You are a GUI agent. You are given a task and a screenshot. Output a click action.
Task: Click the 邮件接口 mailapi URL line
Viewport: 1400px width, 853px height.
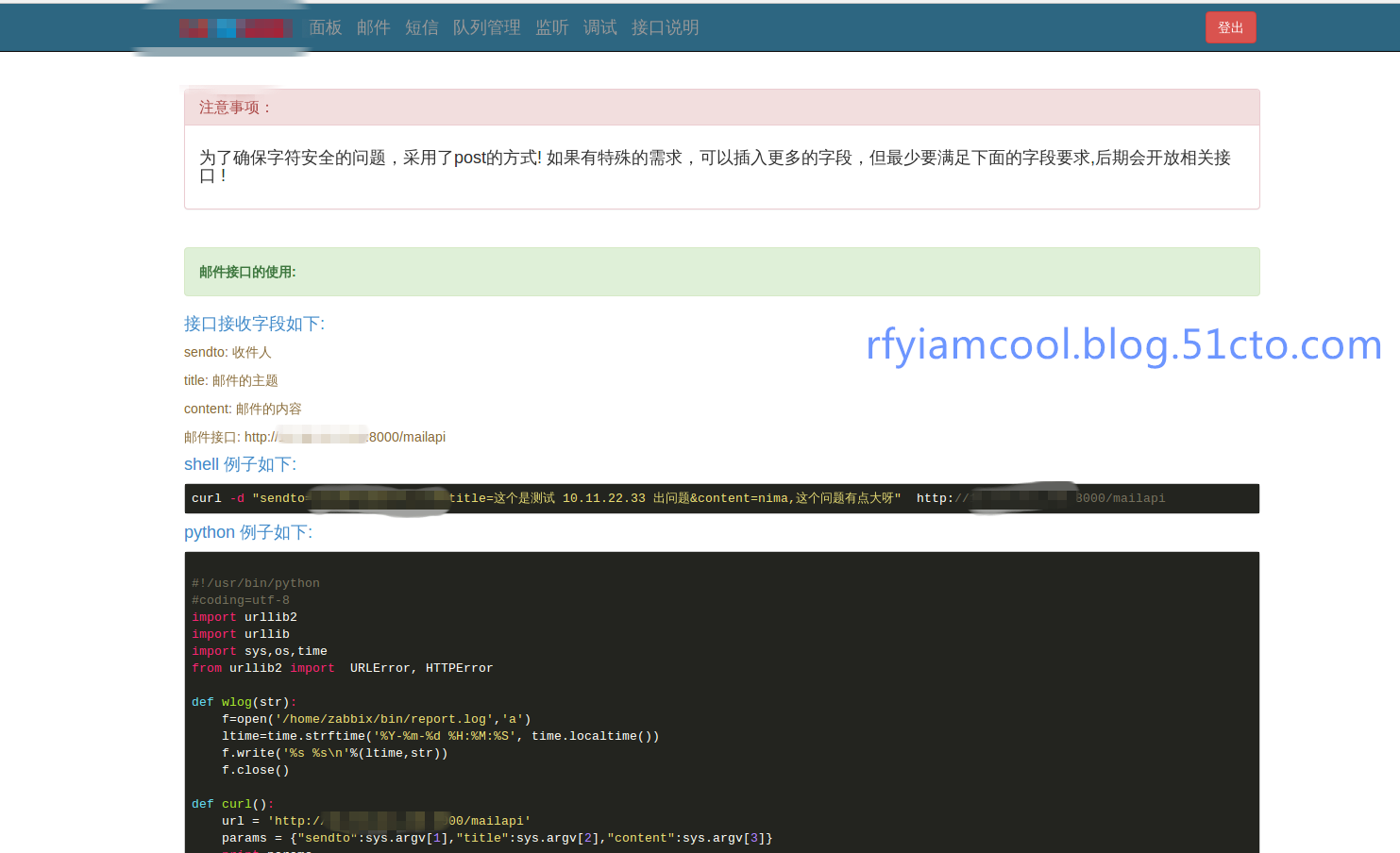coord(314,437)
